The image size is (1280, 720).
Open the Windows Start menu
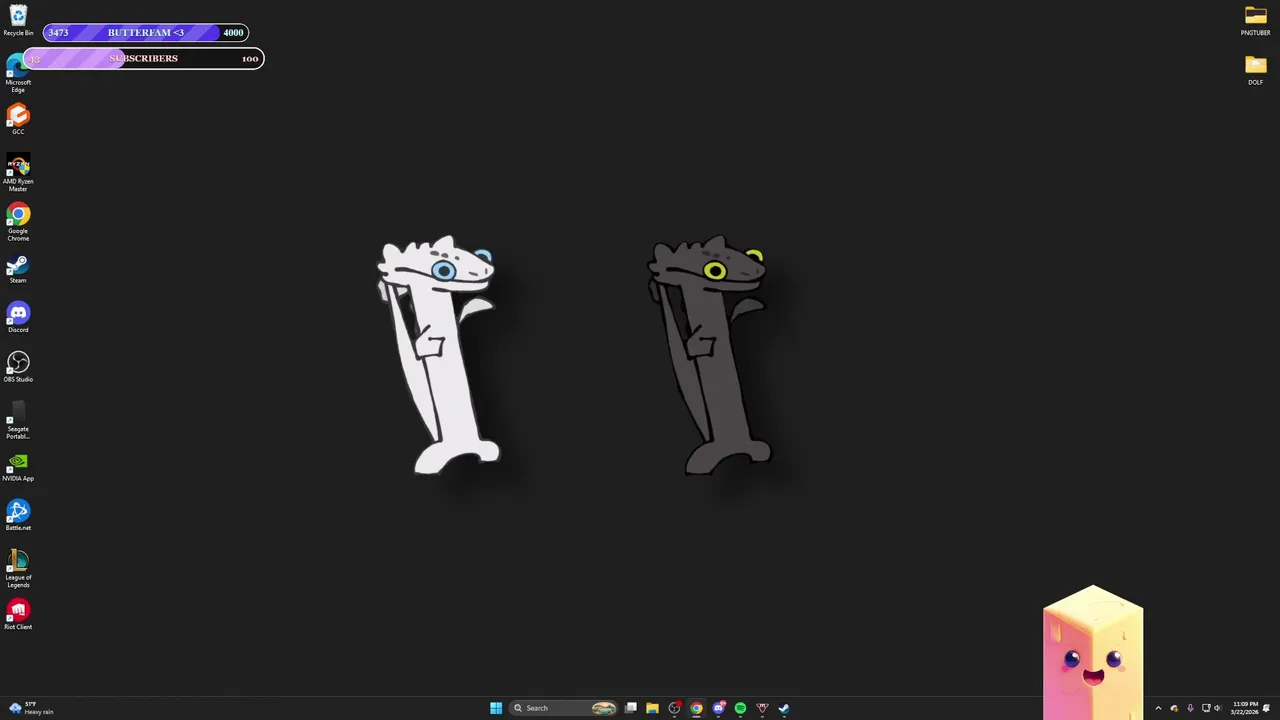point(496,708)
